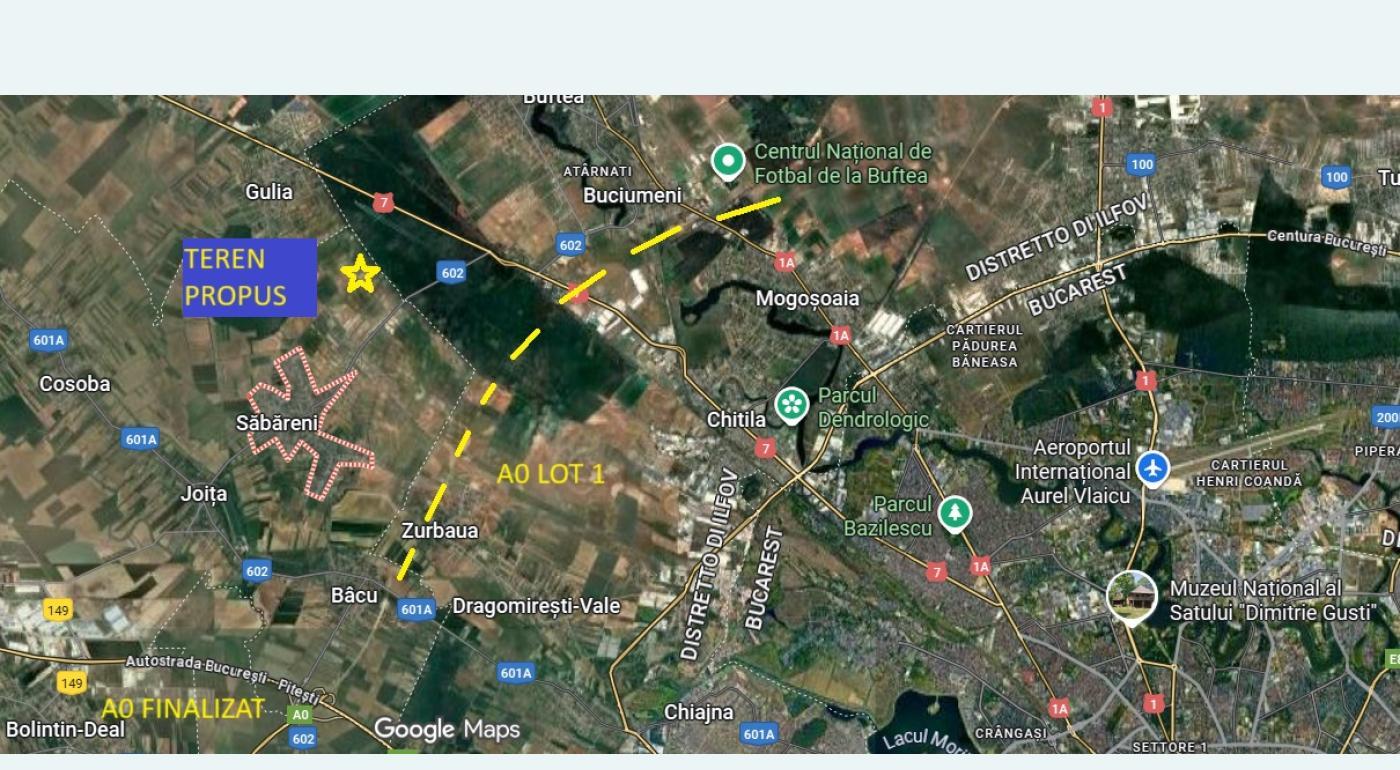Click the Parcul Bazilescu tree icon
The height and width of the screenshot is (770, 1400).
[x=956, y=513]
